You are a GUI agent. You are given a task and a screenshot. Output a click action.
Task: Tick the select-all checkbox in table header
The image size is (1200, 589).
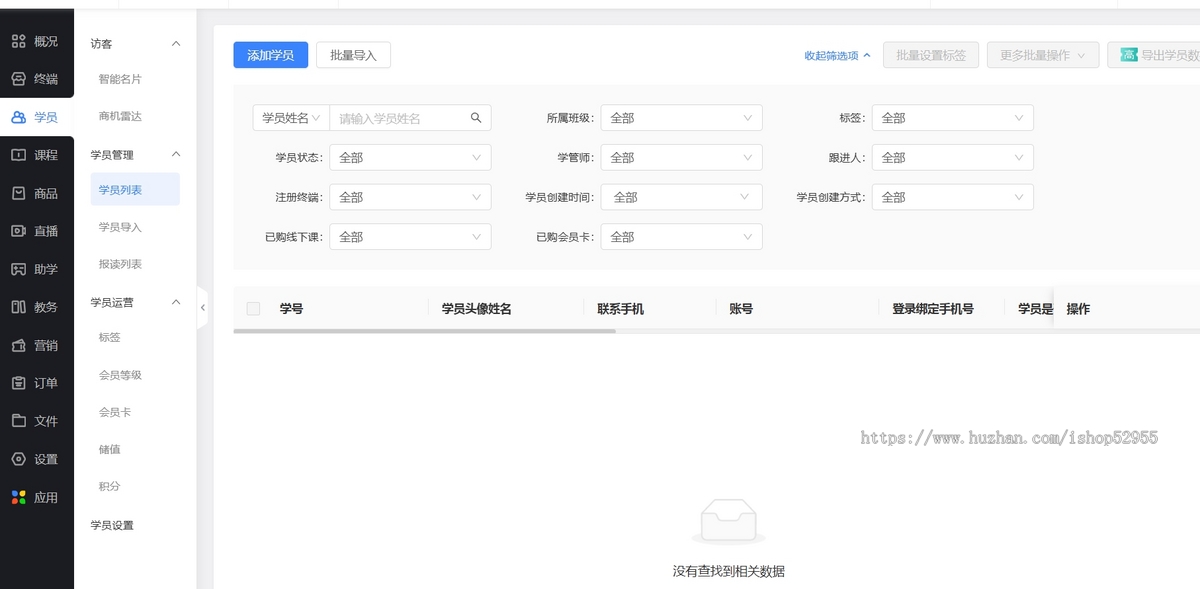point(253,309)
